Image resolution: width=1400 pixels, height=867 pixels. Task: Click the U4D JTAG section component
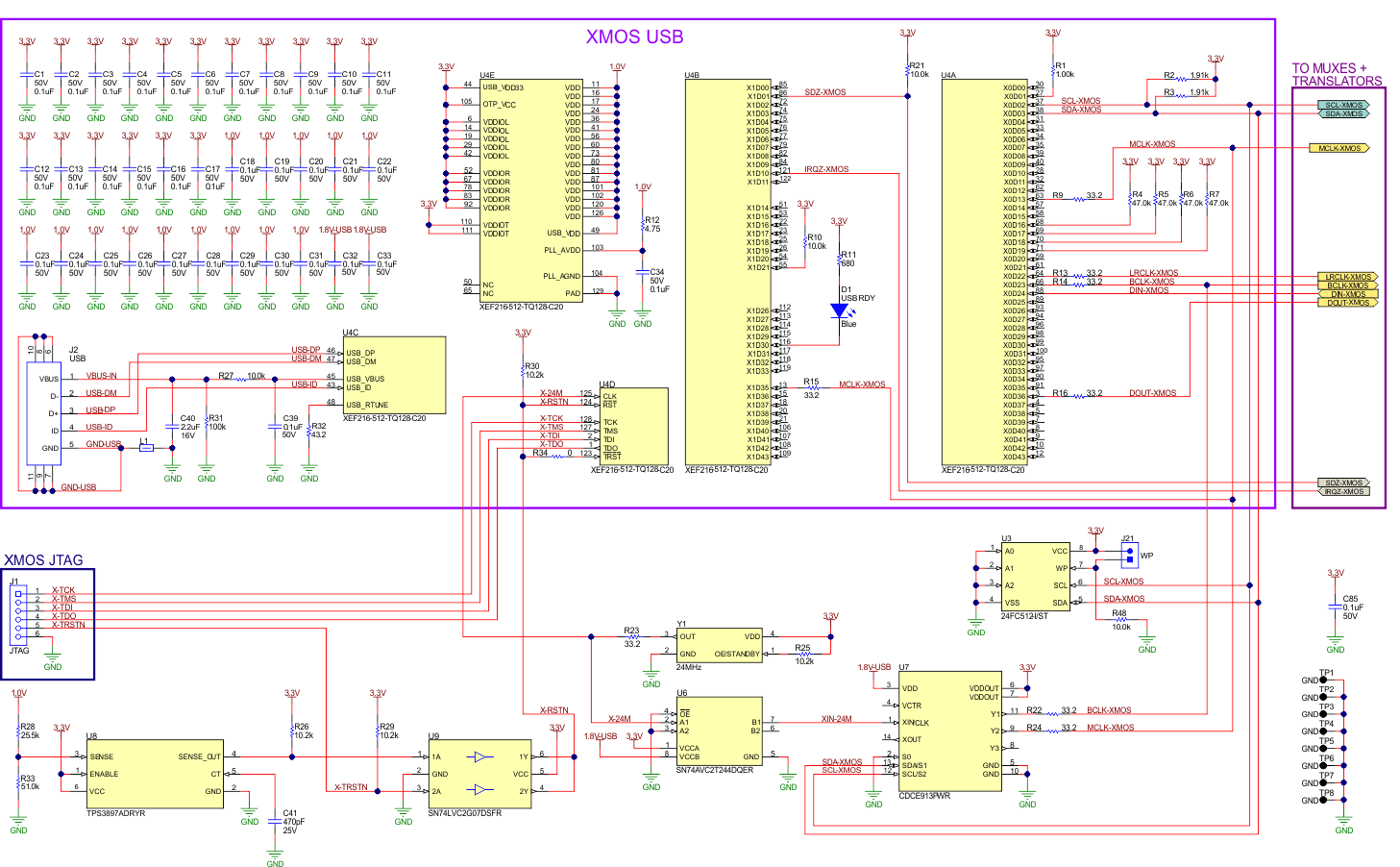(633, 427)
